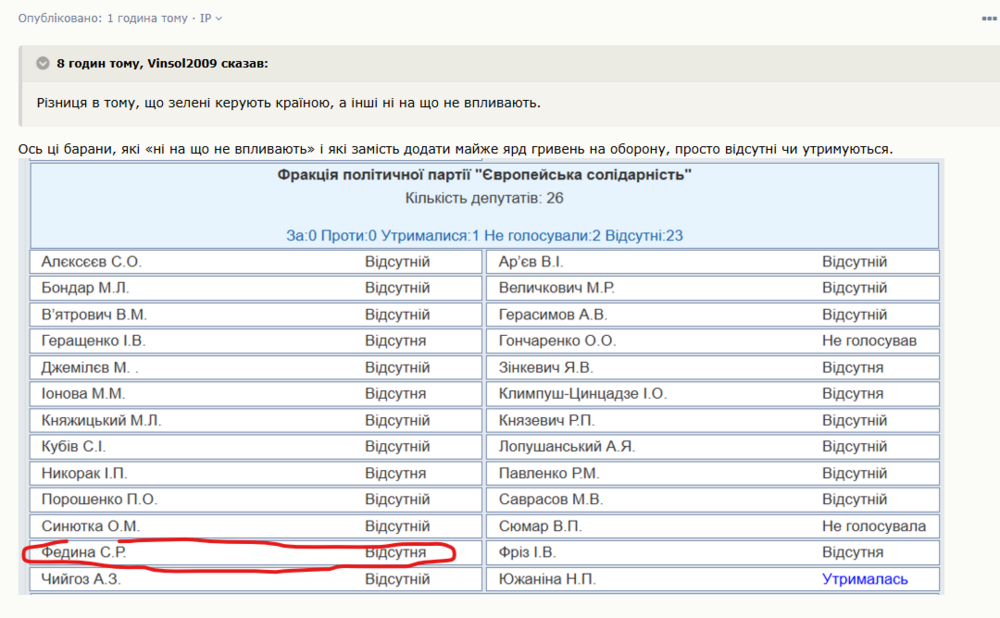Select the name 'Бондар М.Л.'

[x=85, y=288]
